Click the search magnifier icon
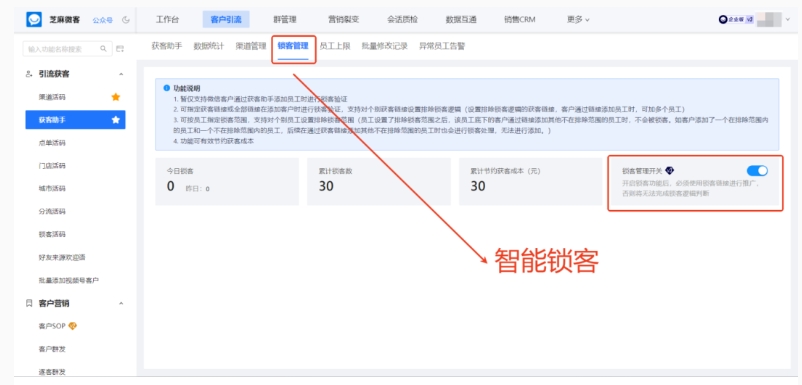 click(103, 49)
